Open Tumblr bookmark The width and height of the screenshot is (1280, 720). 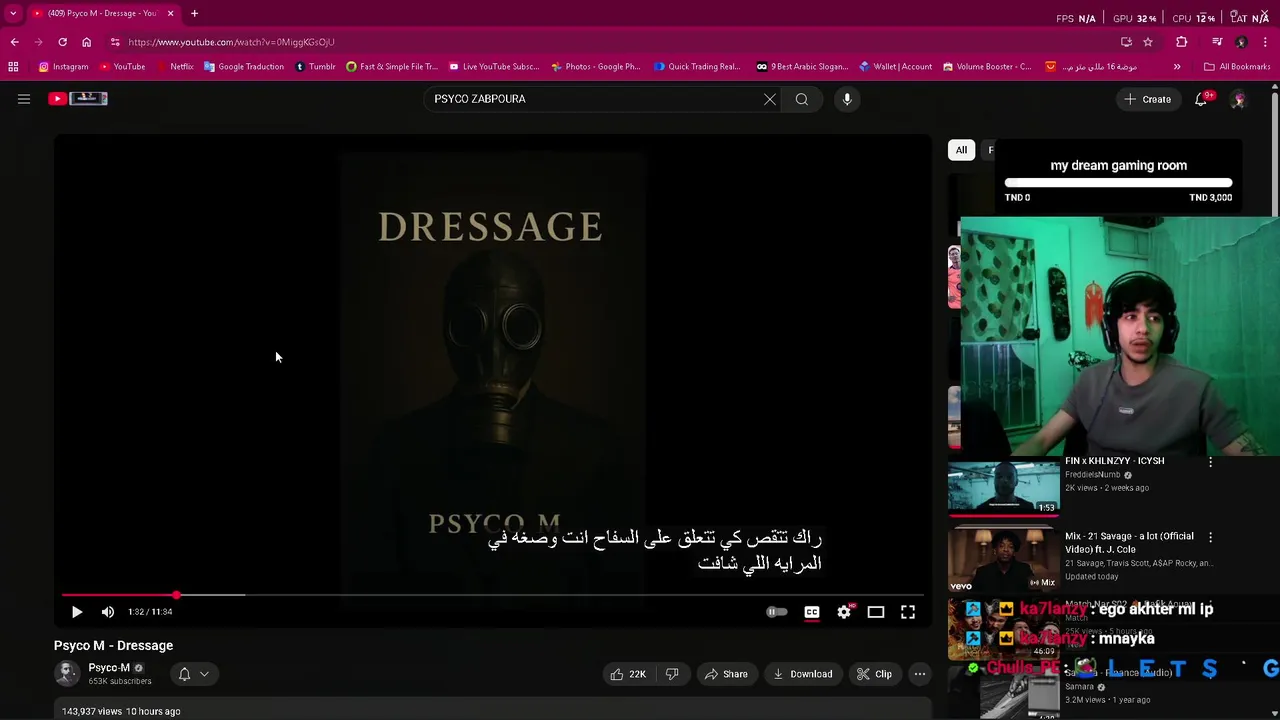(315, 67)
